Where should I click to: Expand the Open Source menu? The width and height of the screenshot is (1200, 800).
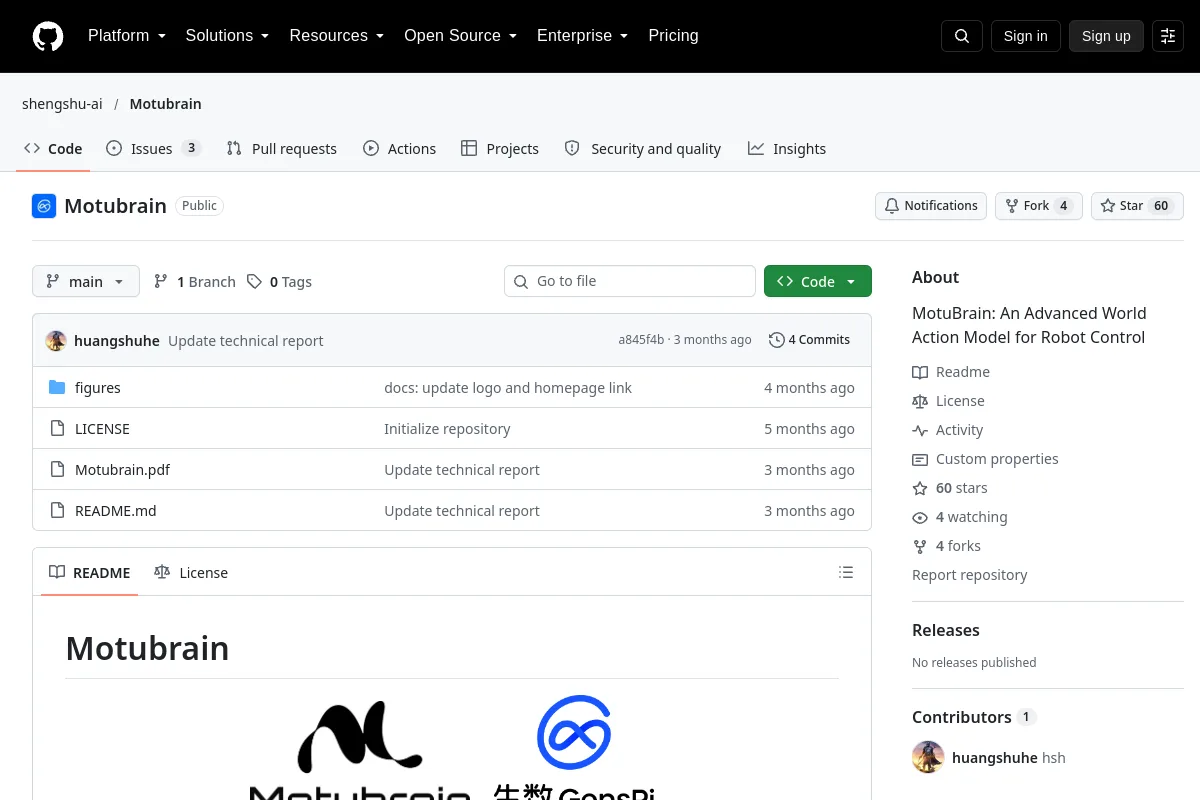pyautogui.click(x=460, y=36)
